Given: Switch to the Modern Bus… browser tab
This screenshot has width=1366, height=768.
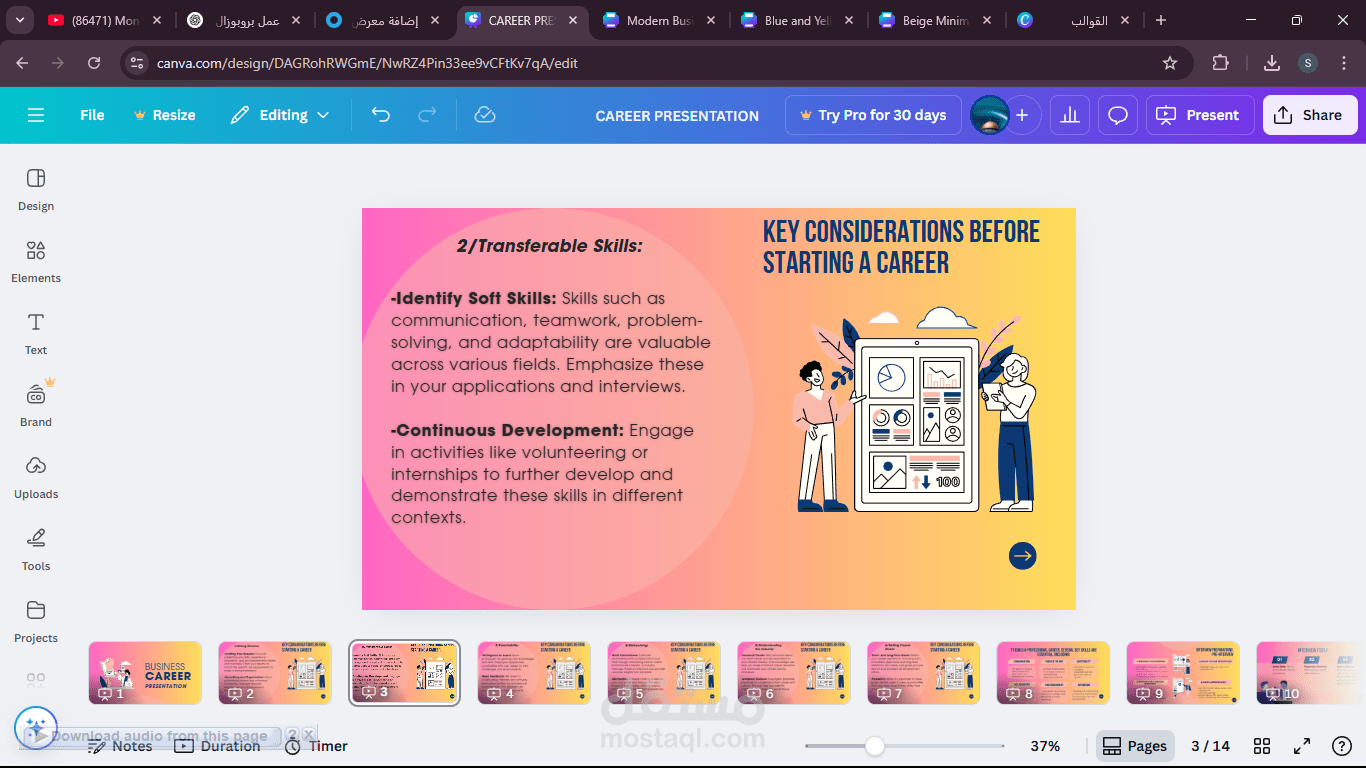Looking at the screenshot, I should tap(660, 20).
